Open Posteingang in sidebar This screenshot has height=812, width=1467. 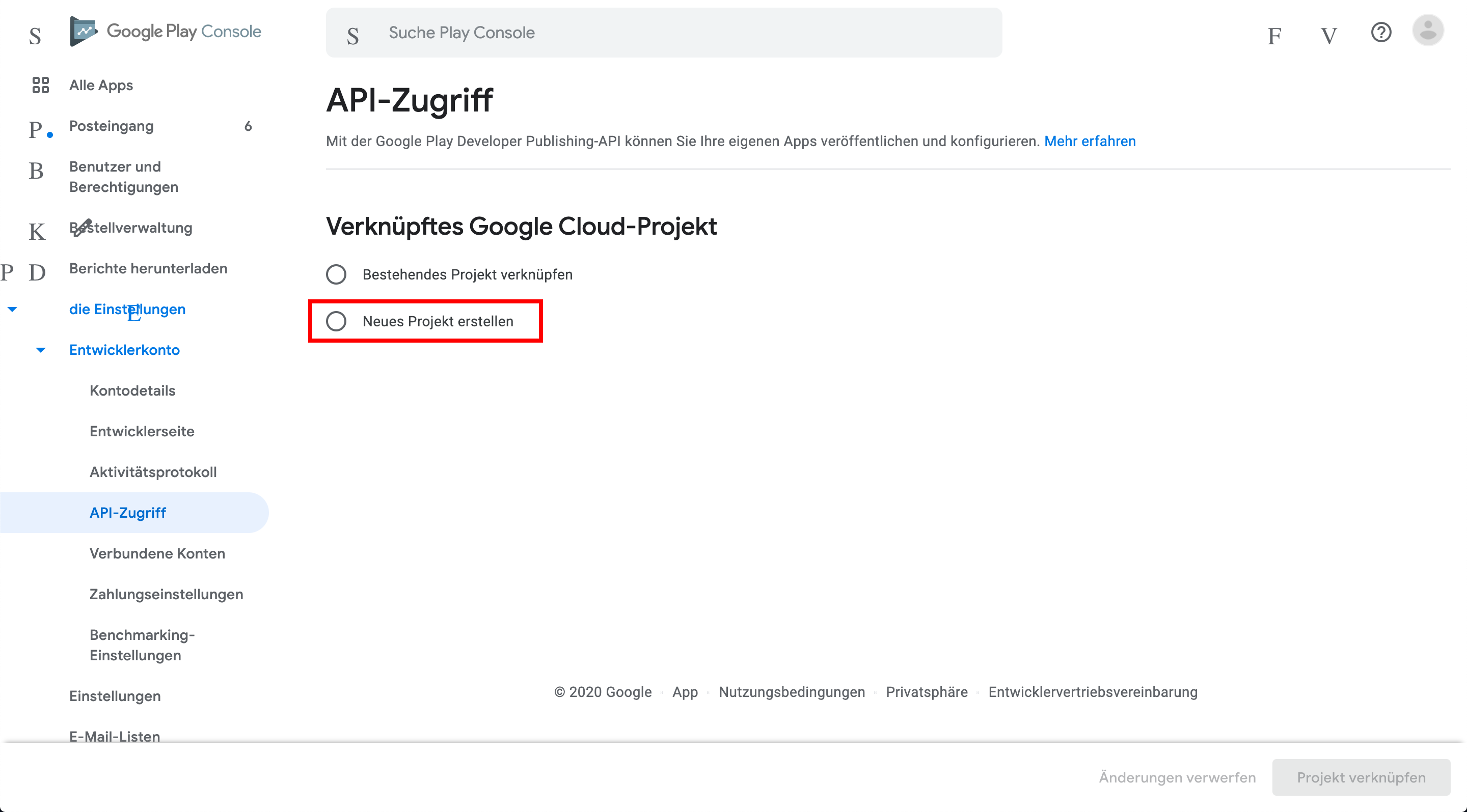point(111,126)
